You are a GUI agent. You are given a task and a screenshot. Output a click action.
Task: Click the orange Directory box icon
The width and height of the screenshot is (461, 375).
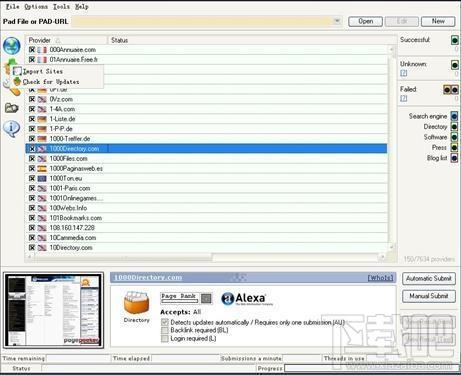click(x=137, y=303)
